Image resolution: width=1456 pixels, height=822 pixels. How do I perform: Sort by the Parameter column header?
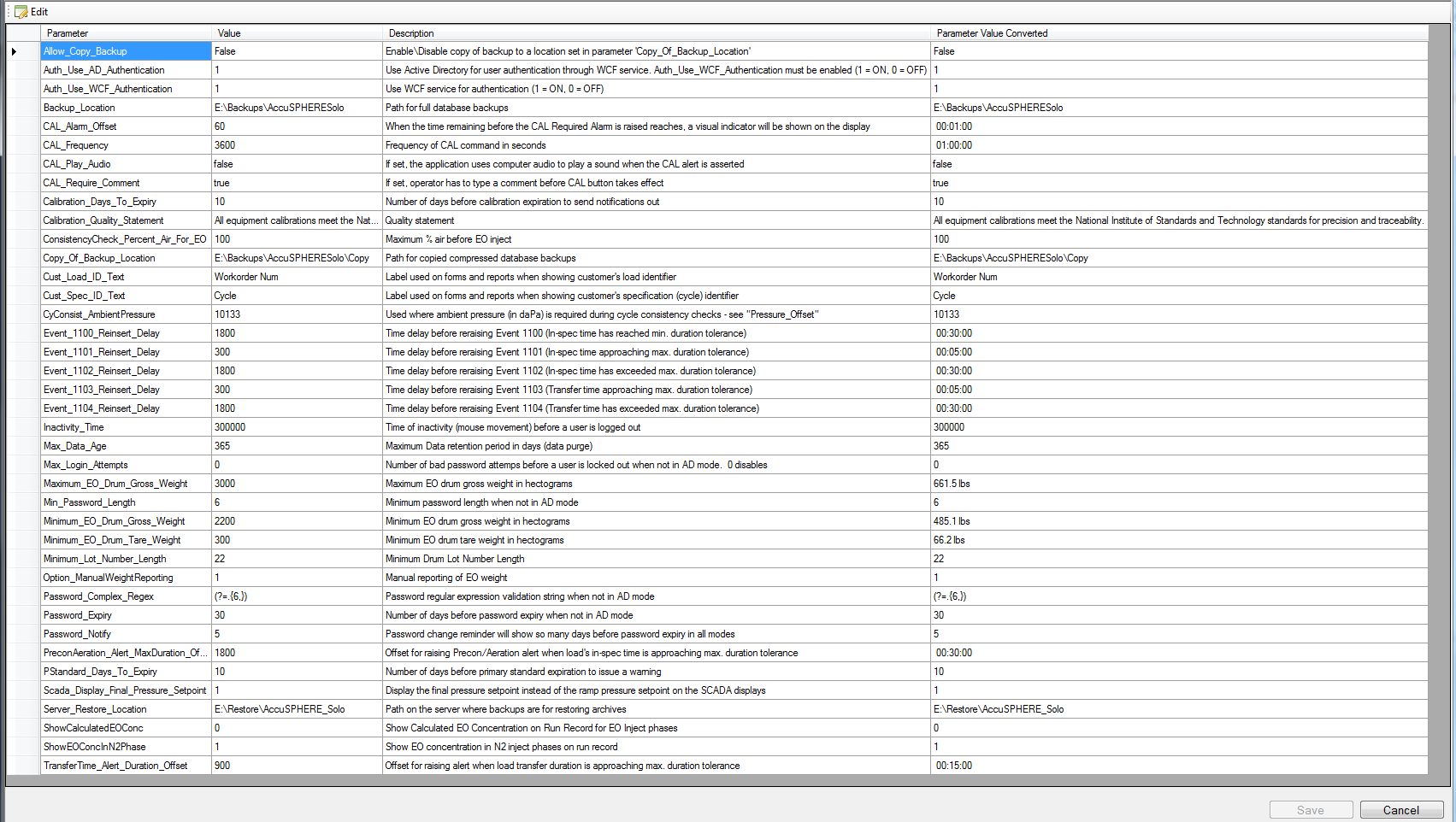pyautogui.click(x=126, y=33)
